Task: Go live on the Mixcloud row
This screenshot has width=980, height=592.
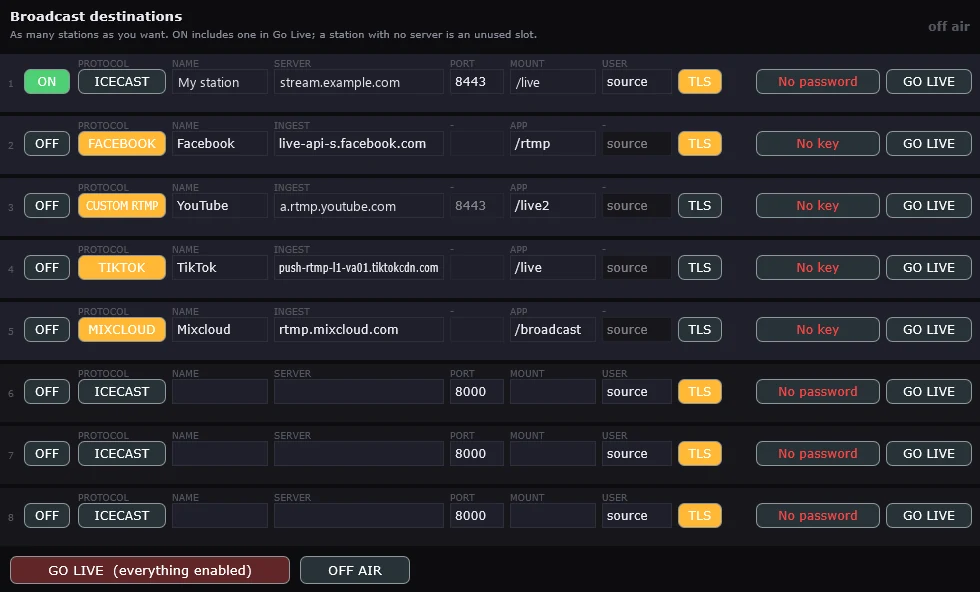Action: point(929,329)
